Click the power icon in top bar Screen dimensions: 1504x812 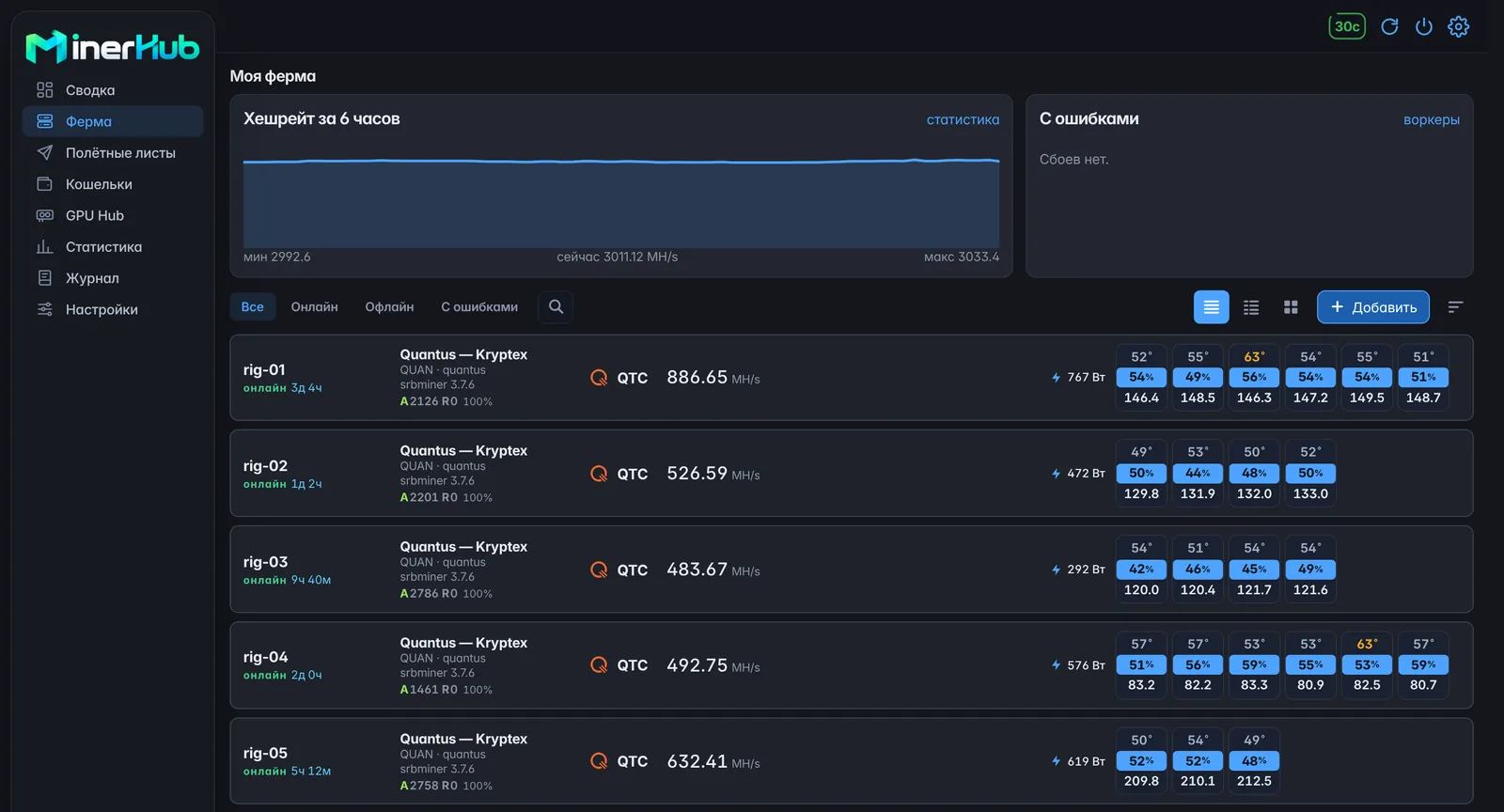(x=1424, y=26)
